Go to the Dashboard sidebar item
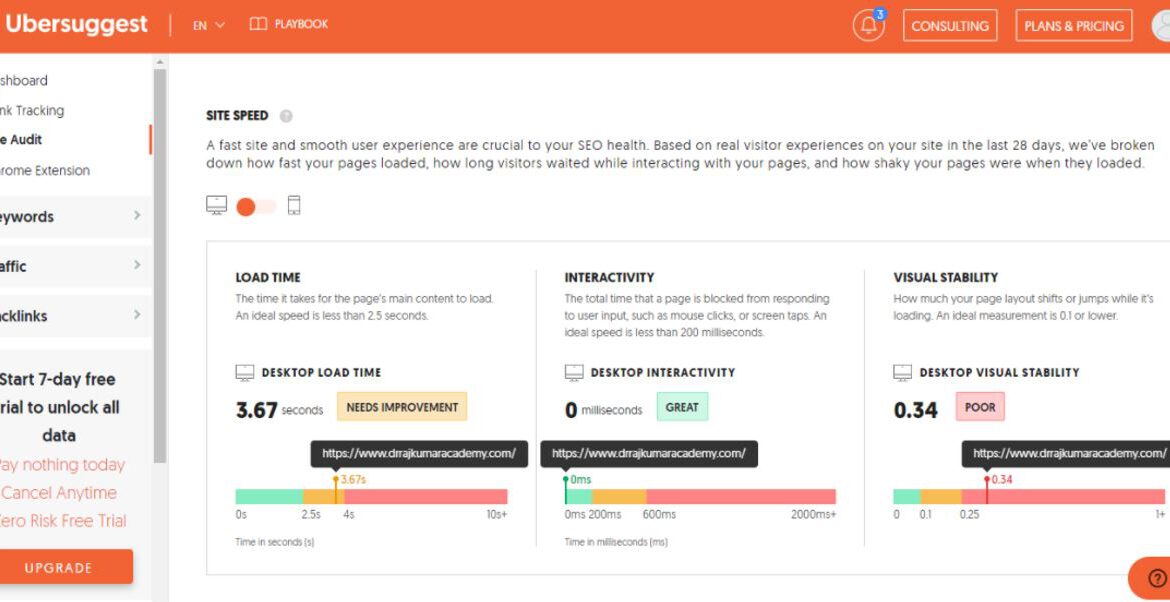The image size is (1170, 602). coord(24,80)
